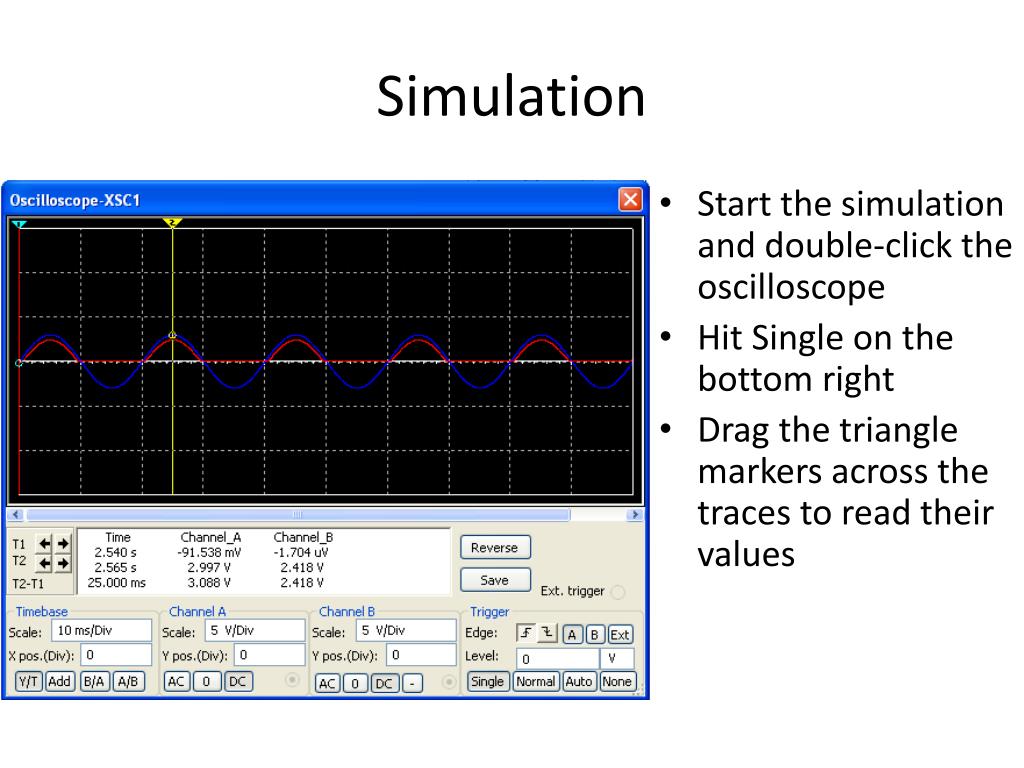Click the 2.565 s T2 time reading
The image size is (1024, 768).
pyautogui.click(x=116, y=568)
